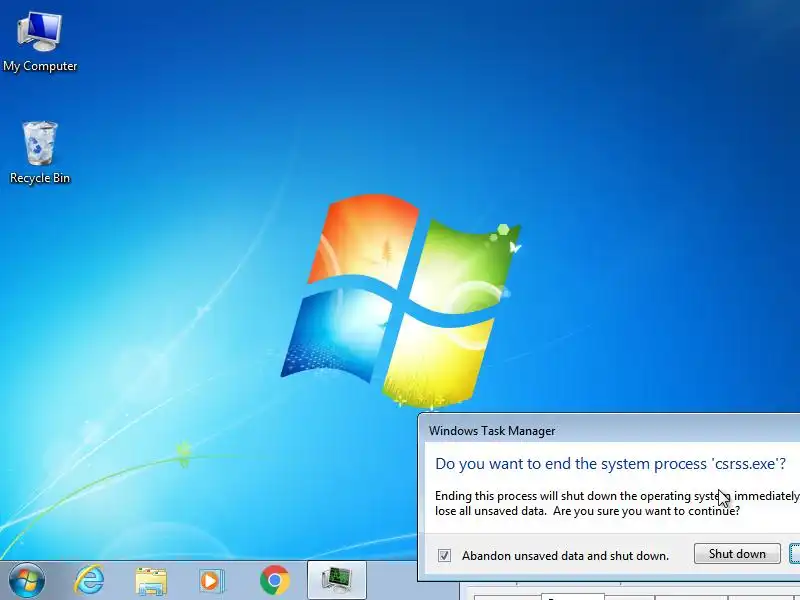This screenshot has width=800, height=600.
Task: Click the Windows Task Manager dialog title
Action: coord(492,431)
